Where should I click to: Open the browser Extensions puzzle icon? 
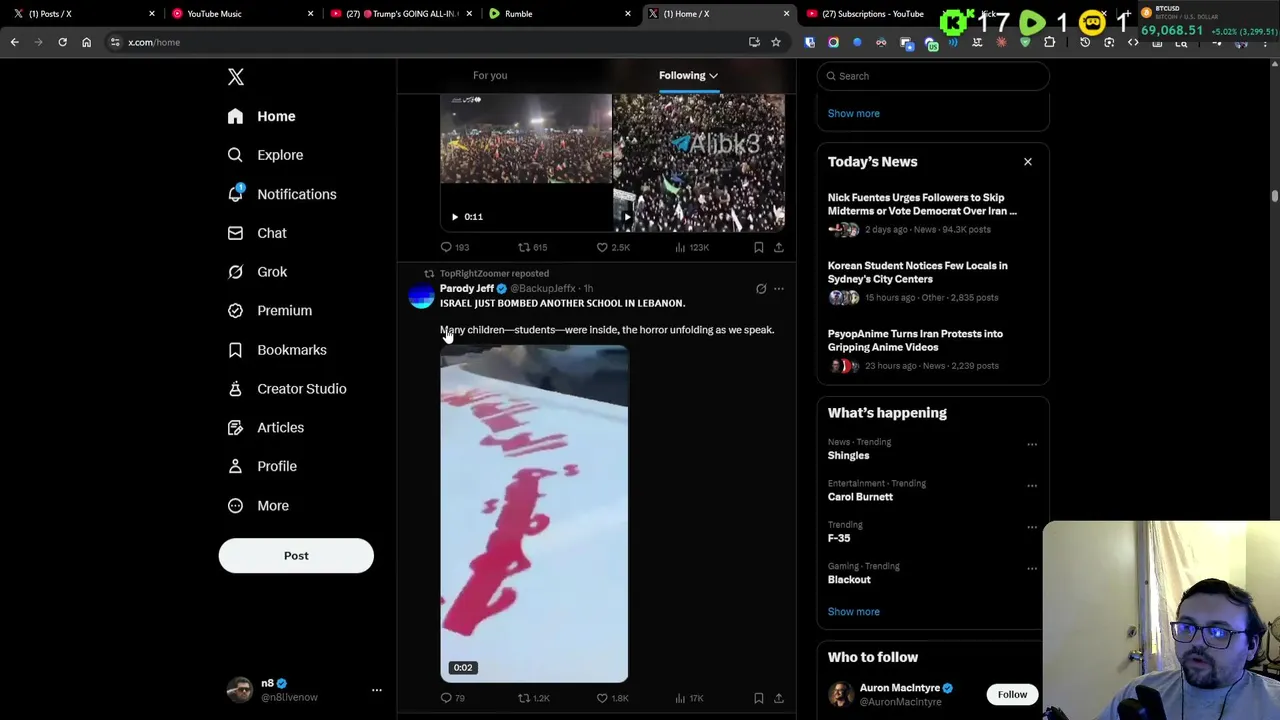pos(1049,42)
